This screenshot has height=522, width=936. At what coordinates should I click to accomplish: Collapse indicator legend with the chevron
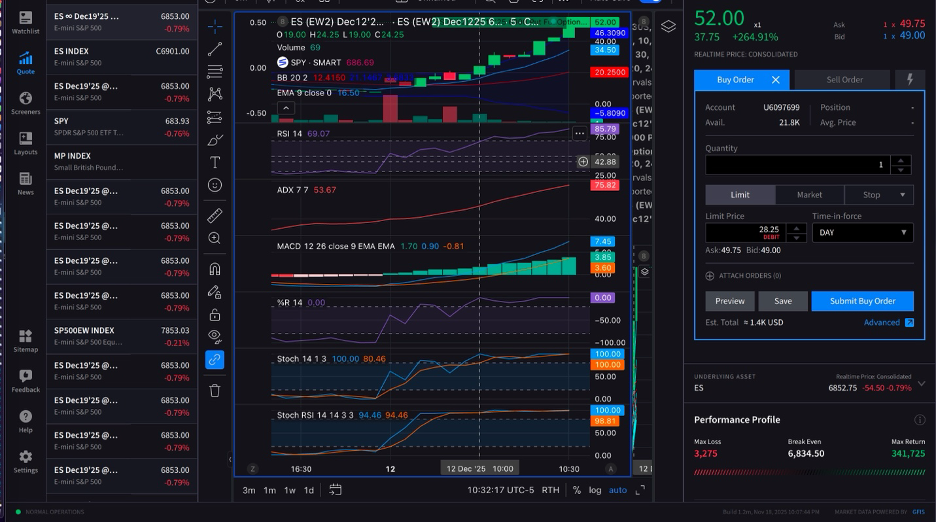286,108
